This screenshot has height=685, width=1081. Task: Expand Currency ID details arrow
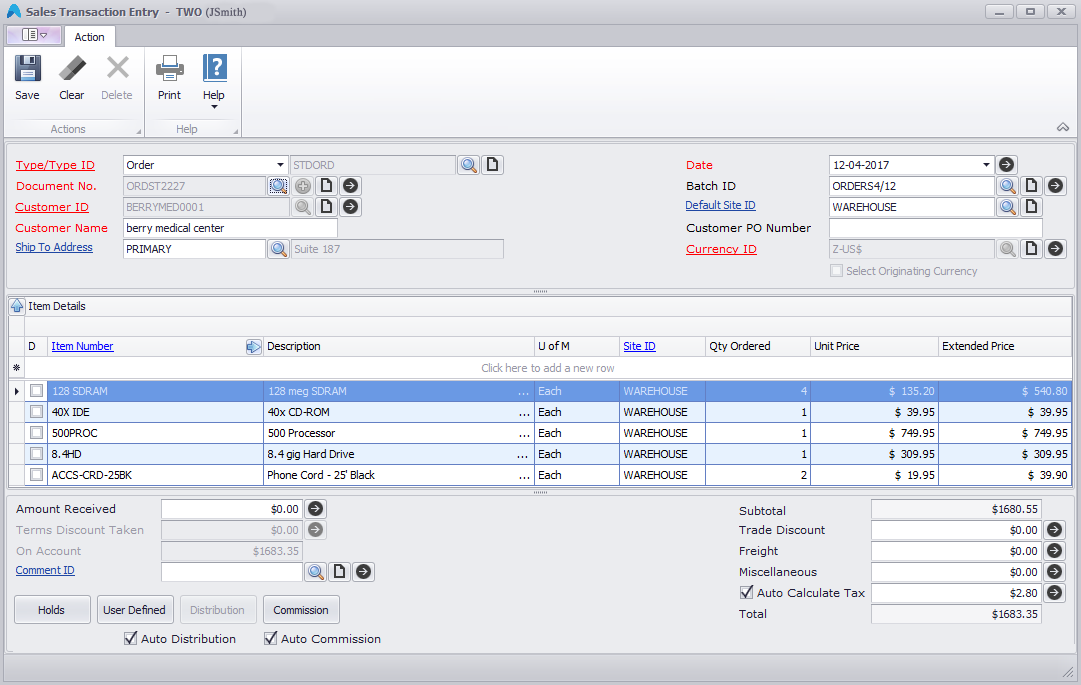pos(1055,249)
